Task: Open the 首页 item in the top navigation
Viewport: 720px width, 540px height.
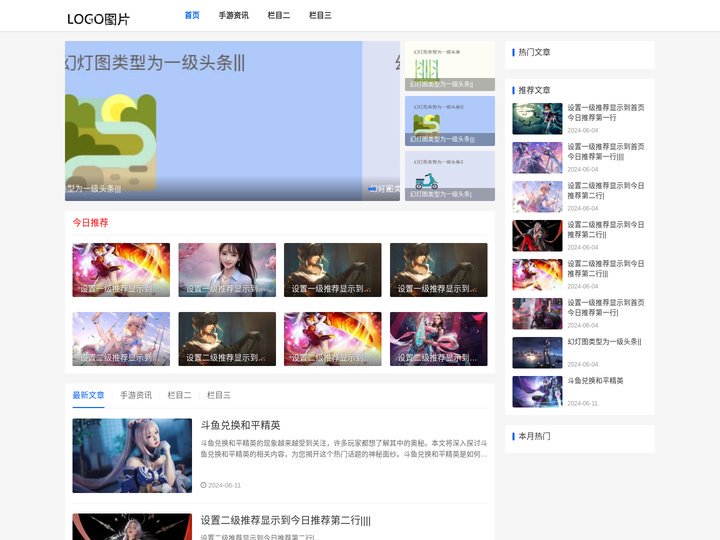Action: click(x=192, y=15)
